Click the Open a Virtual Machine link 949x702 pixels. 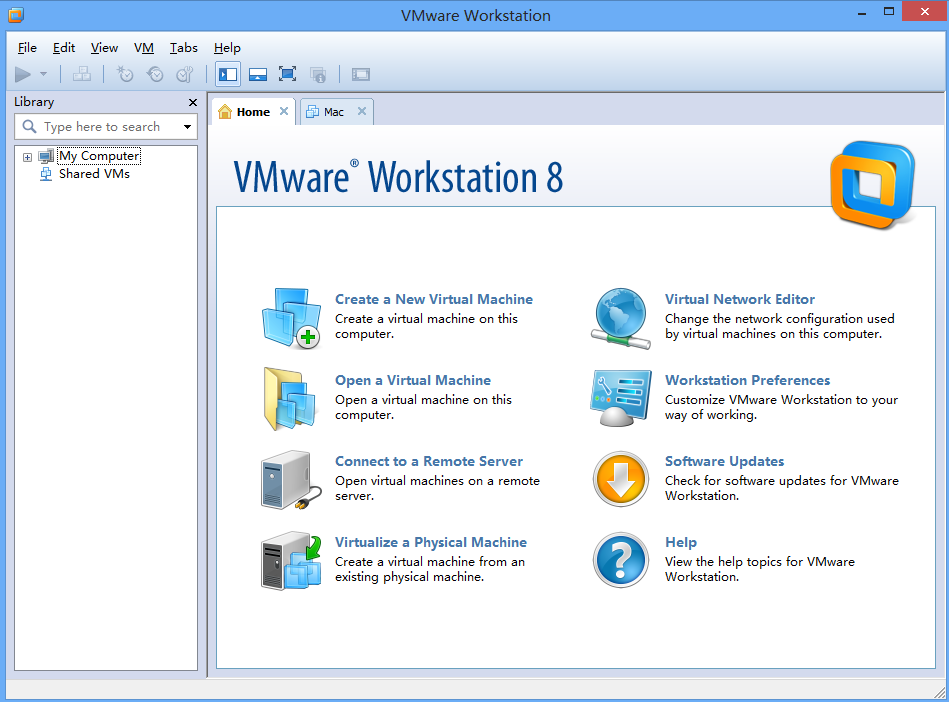(x=413, y=380)
